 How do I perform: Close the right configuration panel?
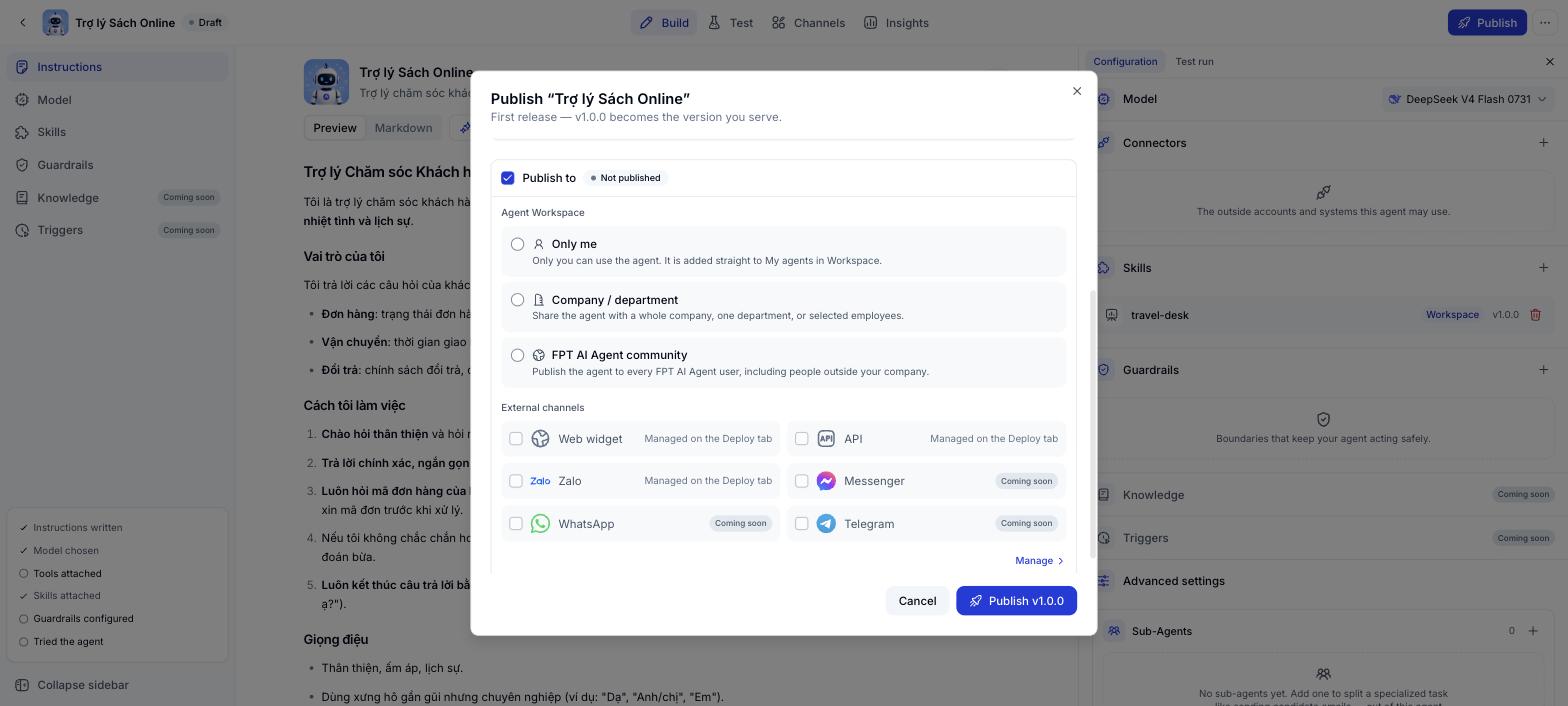click(1550, 62)
